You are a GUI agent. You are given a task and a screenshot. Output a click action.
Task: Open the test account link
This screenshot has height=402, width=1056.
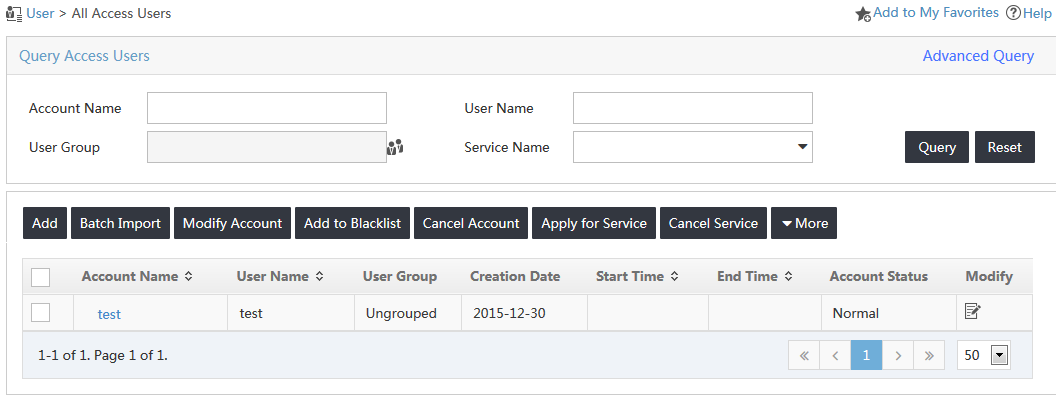(109, 314)
